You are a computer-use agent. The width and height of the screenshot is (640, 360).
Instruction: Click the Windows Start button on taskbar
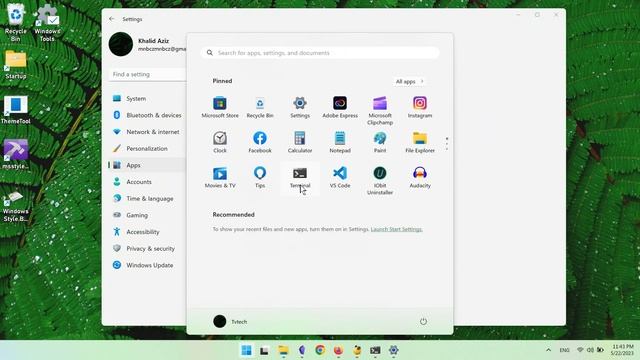pos(246,350)
